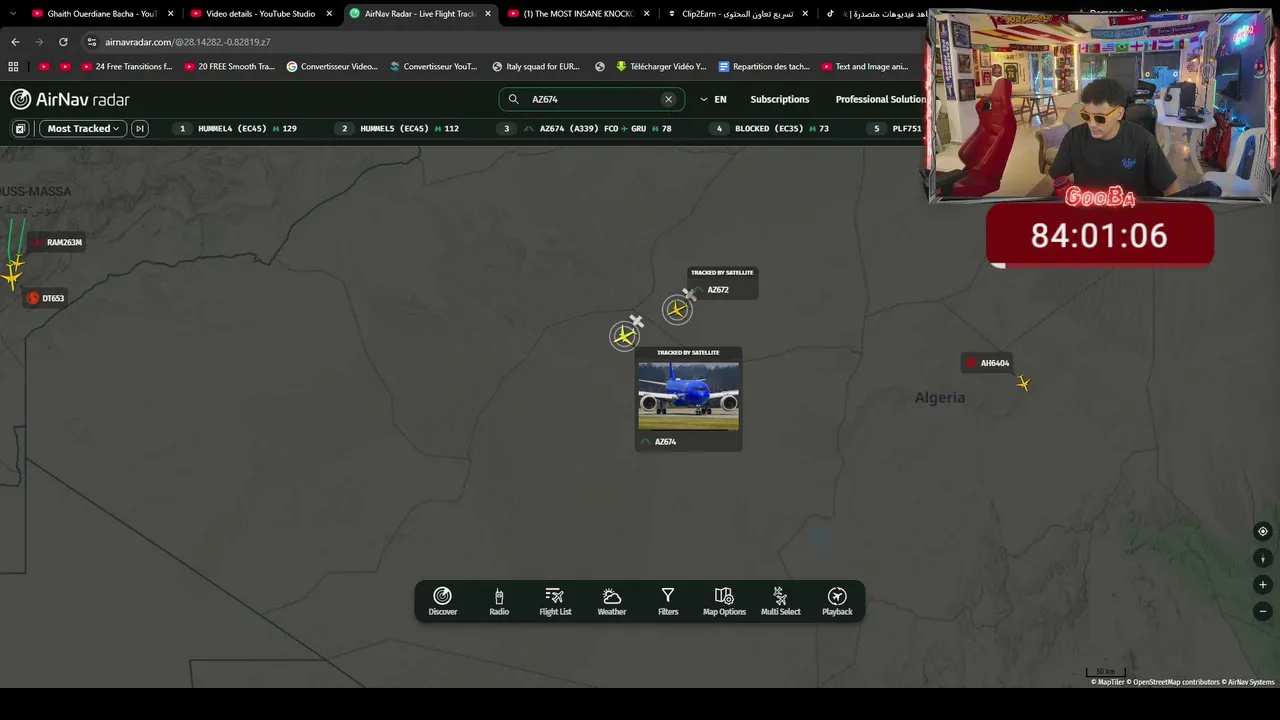Open 20 FREE Smooth Transitions bookmark
Screen dimensions: 1280x720
pyautogui.click(x=229, y=67)
